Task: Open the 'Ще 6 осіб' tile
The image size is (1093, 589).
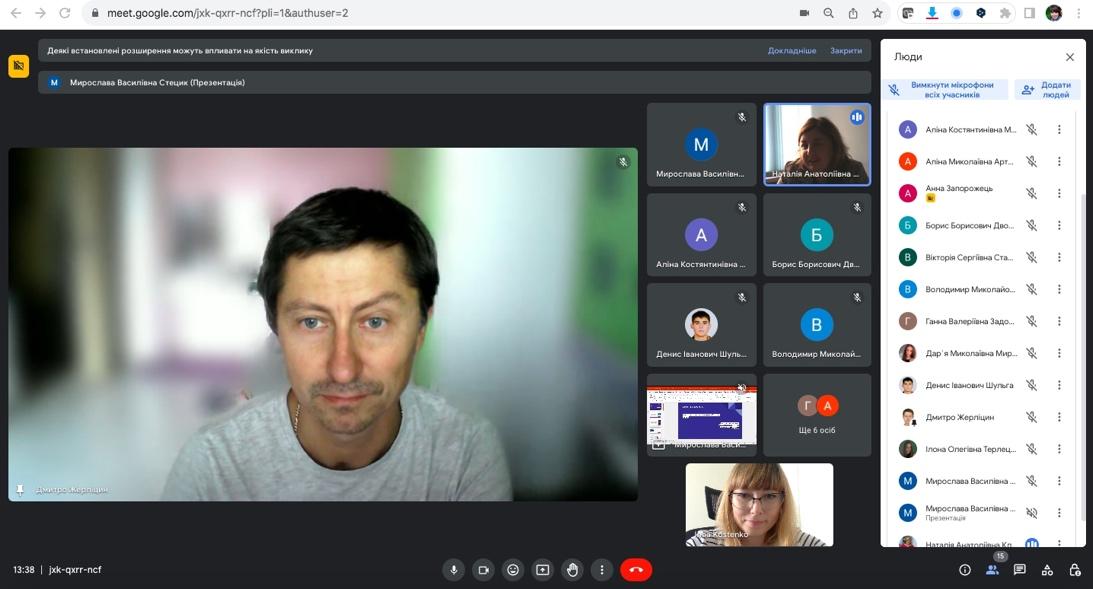Action: tap(817, 415)
